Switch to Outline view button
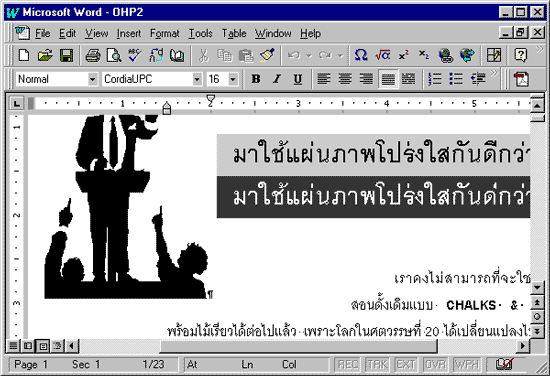Screen dimensions: 550x376 point(57,346)
